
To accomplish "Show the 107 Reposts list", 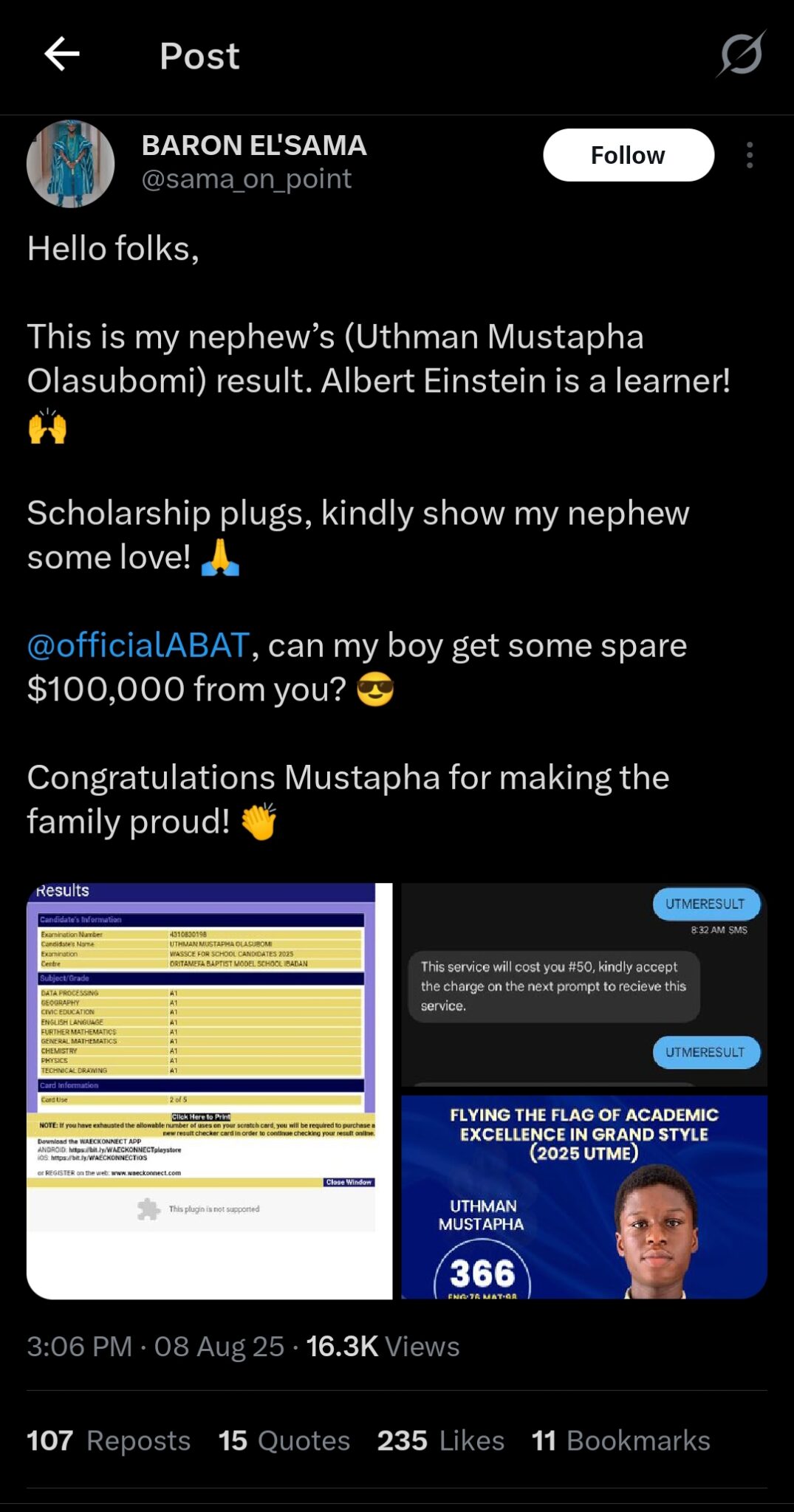I will pyautogui.click(x=109, y=1440).
